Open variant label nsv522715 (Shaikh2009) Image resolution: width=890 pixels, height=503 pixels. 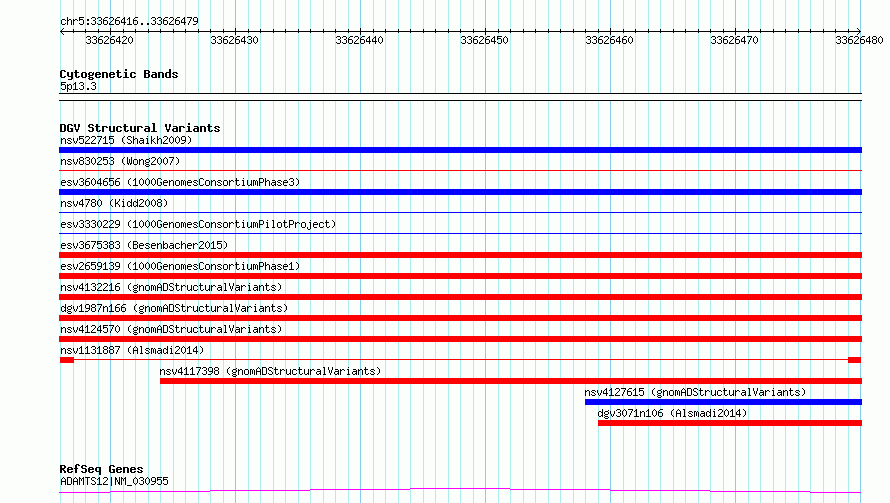(126, 140)
